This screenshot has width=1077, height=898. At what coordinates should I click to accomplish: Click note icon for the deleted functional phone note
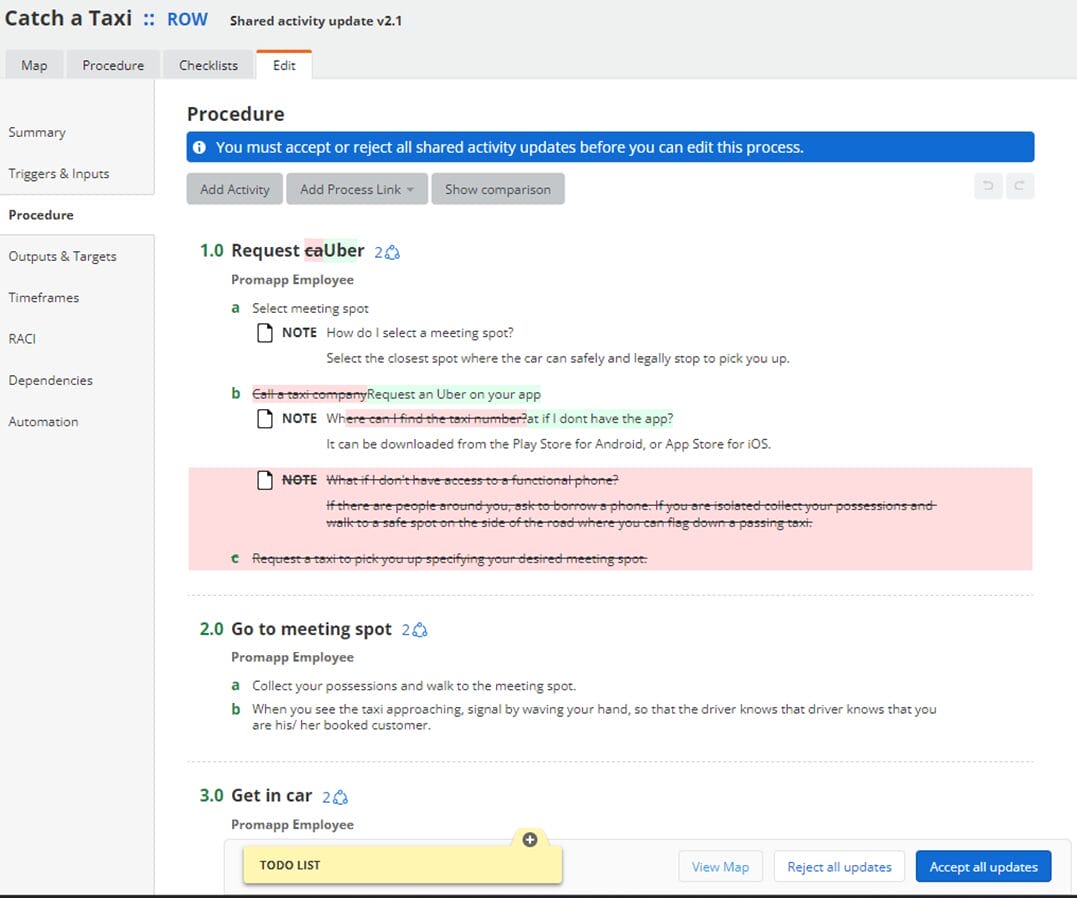264,480
